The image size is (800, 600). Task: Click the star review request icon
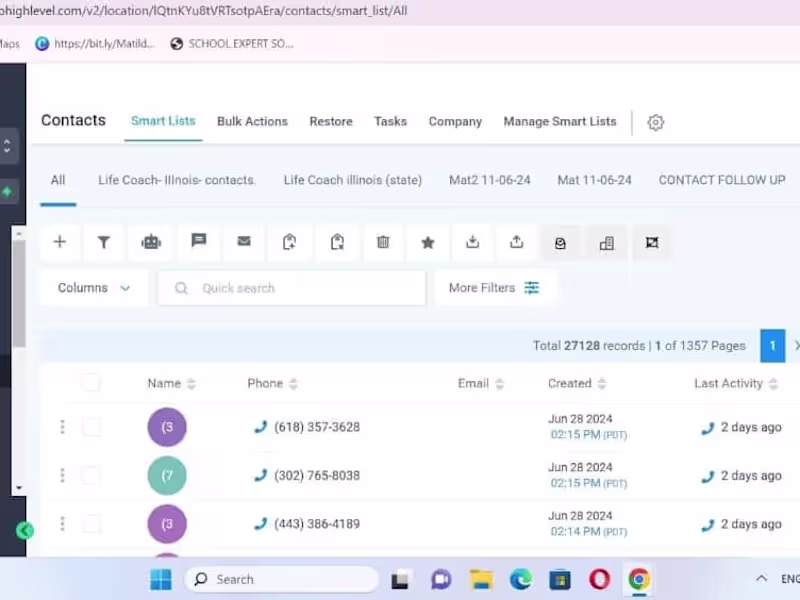coord(428,242)
